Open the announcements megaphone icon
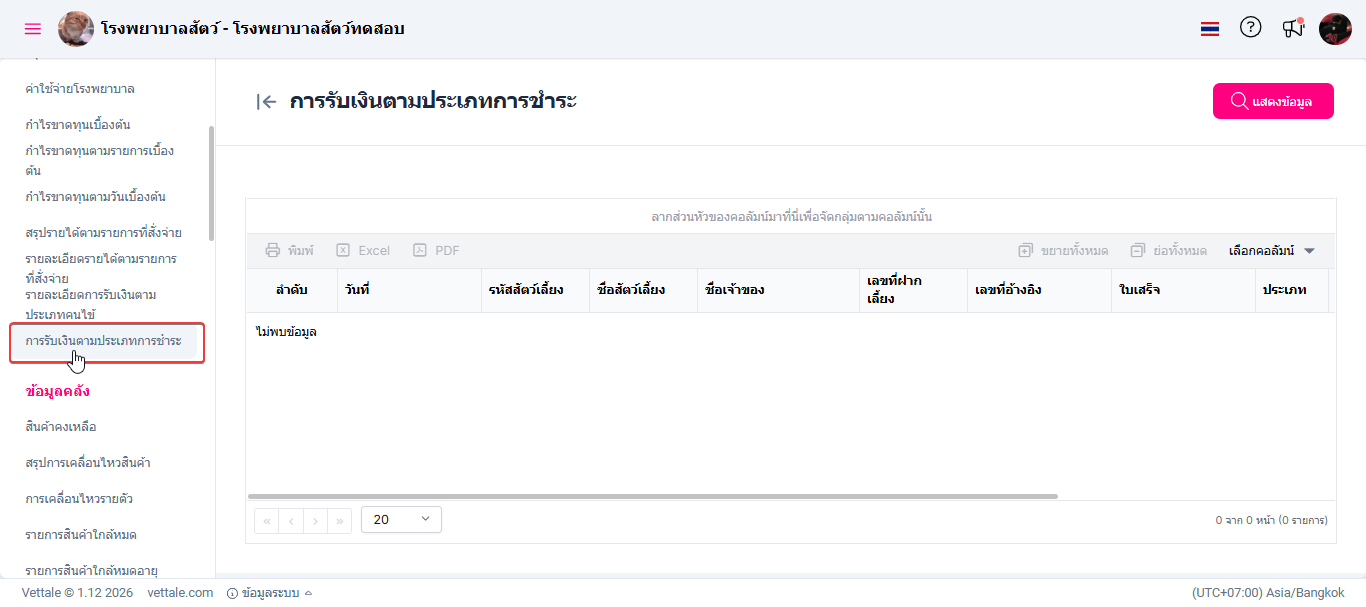 [x=1293, y=28]
